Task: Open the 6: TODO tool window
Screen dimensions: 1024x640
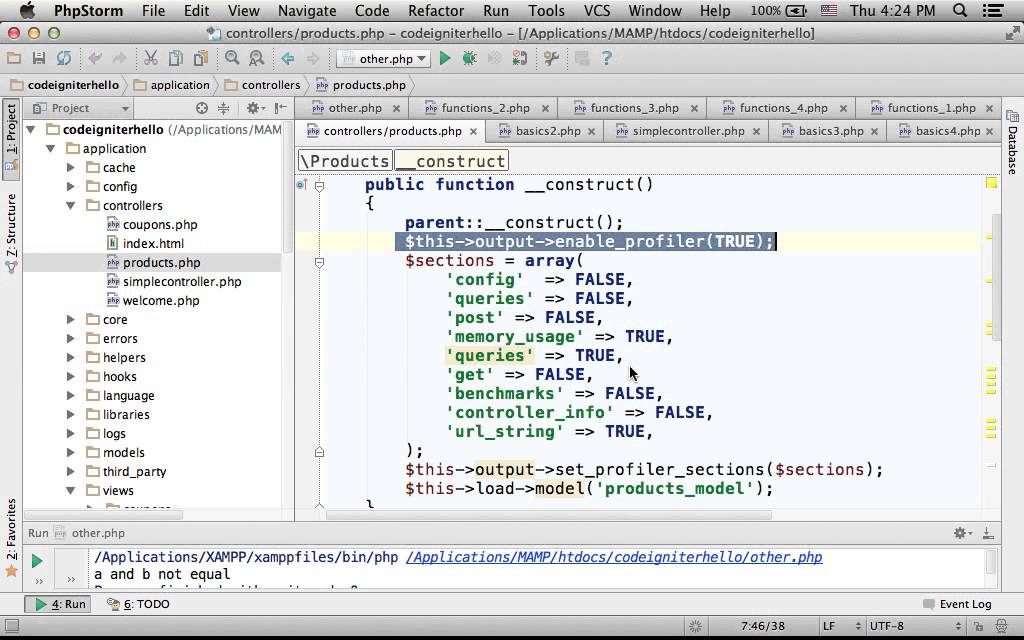Action: pyautogui.click(x=138, y=604)
